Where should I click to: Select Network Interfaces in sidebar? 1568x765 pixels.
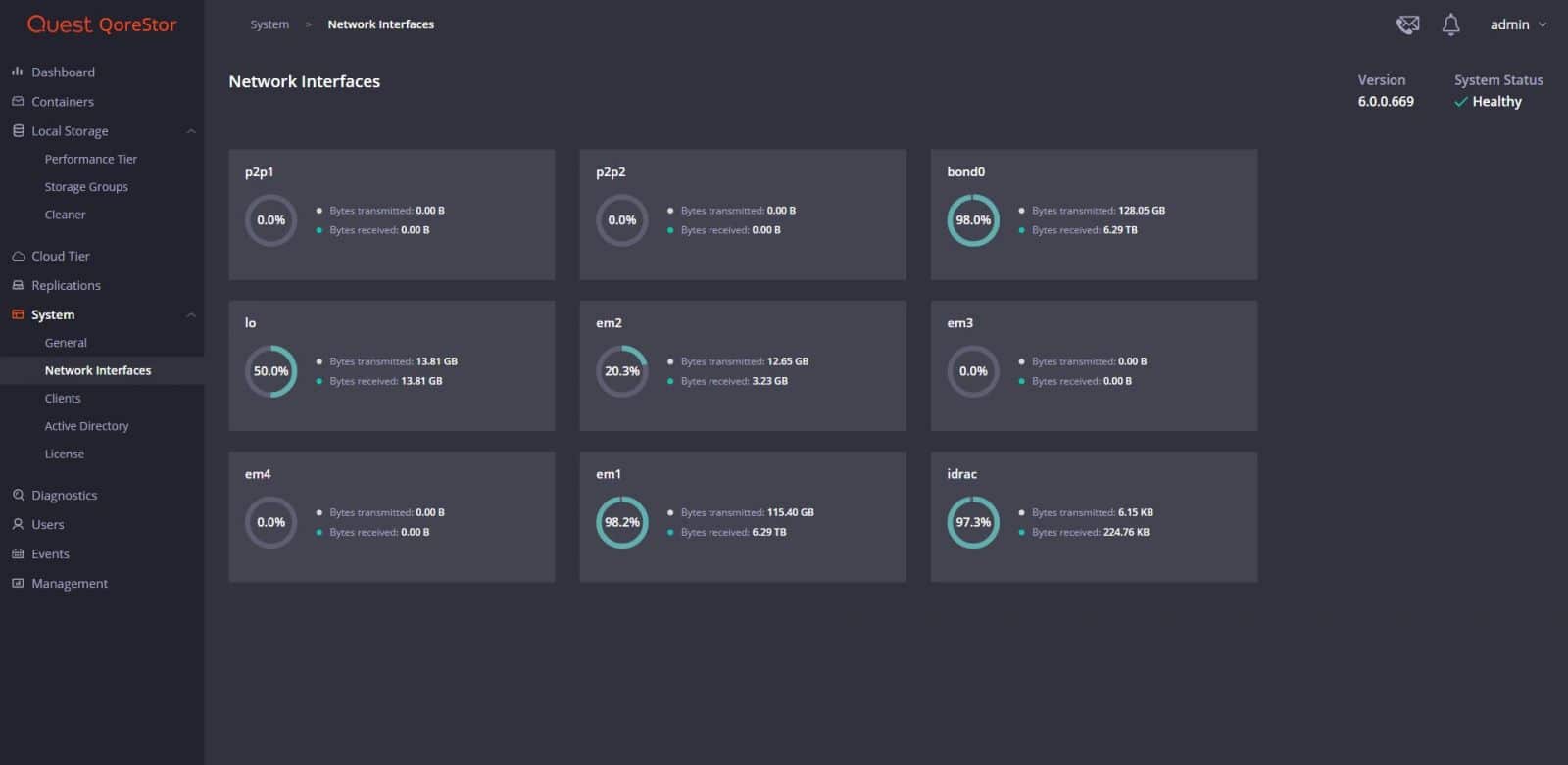point(98,370)
